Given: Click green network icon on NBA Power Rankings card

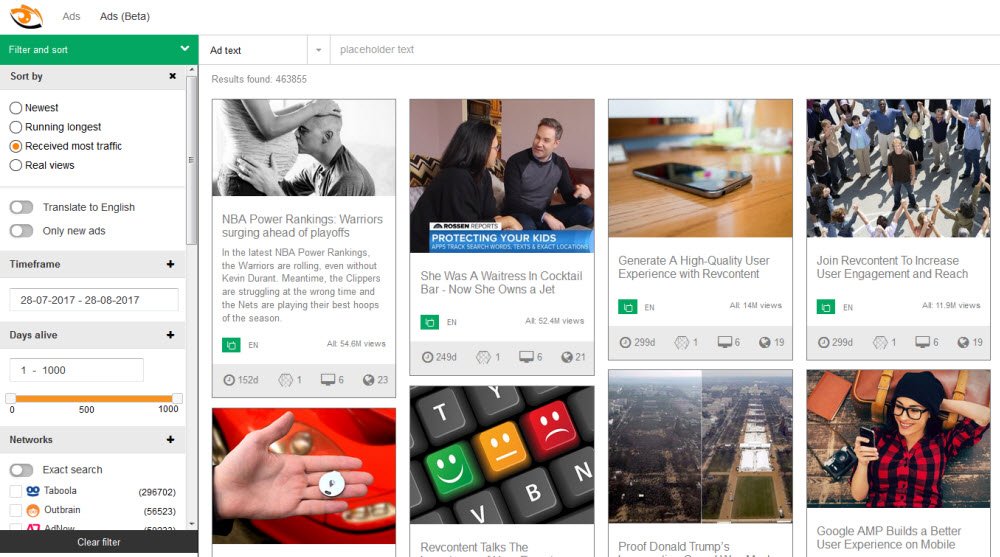Looking at the screenshot, I should 231,345.
